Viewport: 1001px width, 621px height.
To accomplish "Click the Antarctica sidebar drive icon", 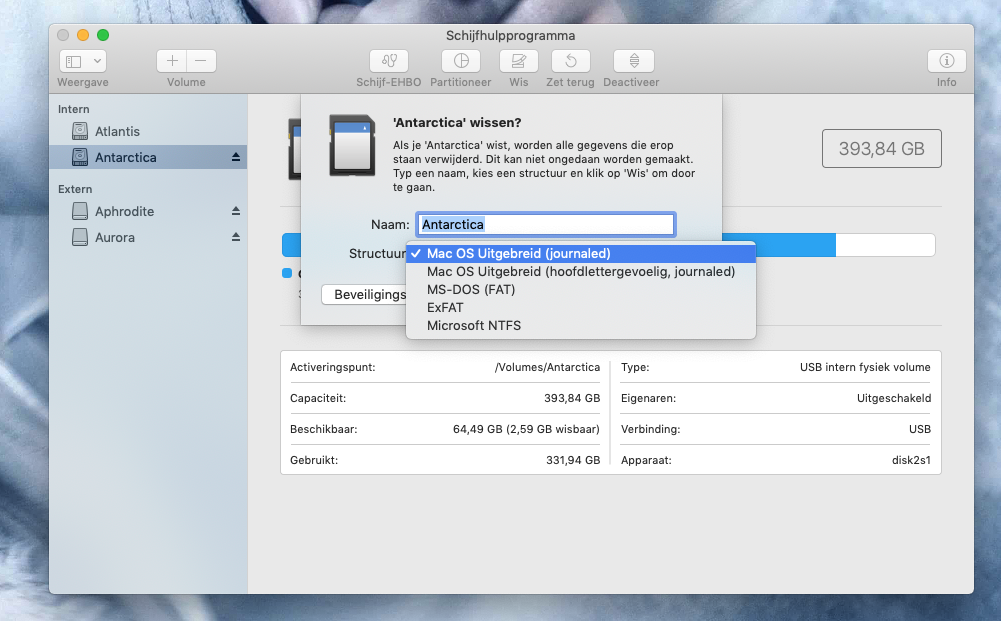I will point(80,157).
